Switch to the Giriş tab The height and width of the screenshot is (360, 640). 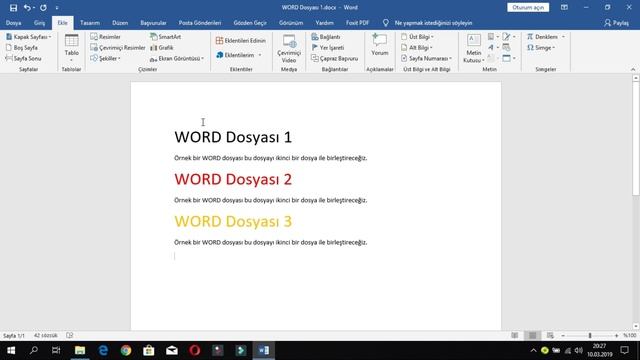[40, 23]
